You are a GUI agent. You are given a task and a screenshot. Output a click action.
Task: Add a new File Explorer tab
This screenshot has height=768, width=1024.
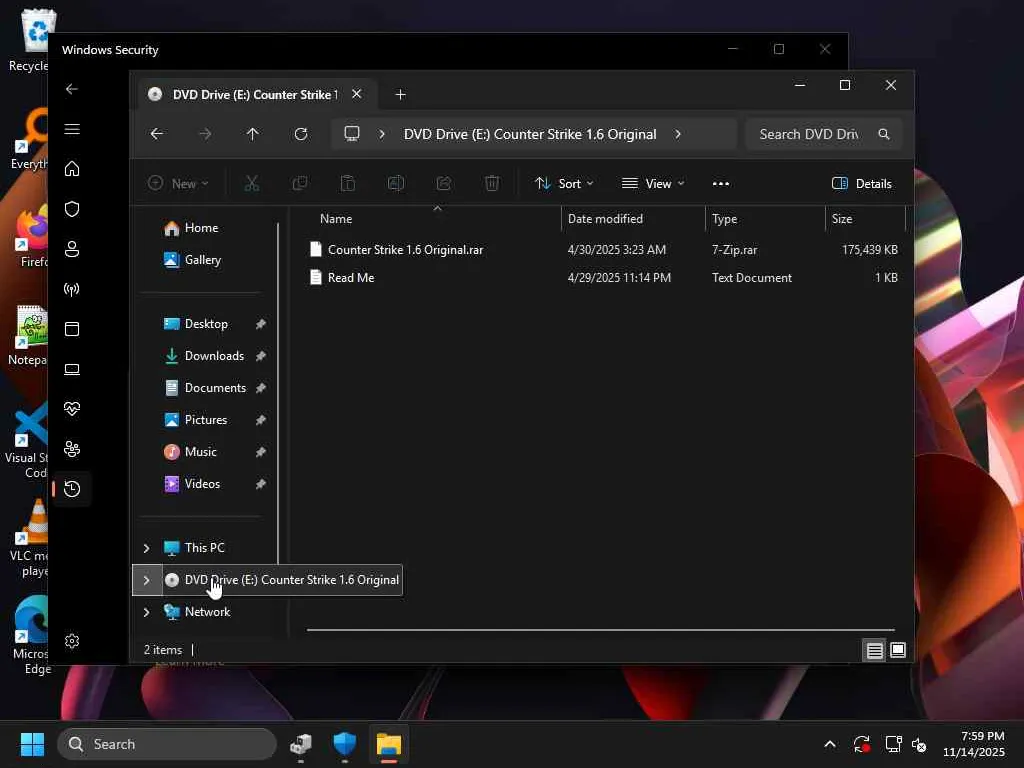click(x=400, y=95)
